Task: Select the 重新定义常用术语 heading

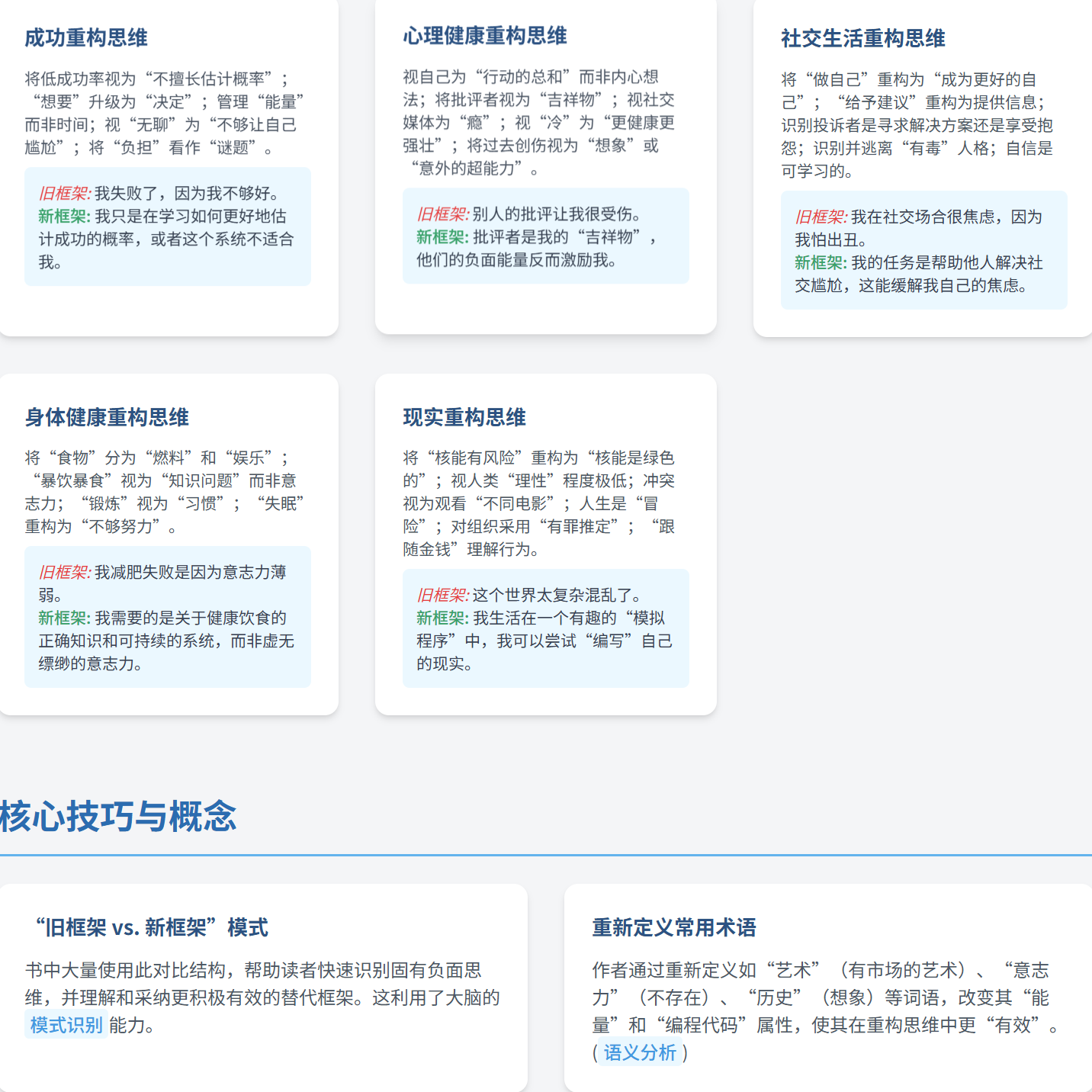Action: click(674, 927)
